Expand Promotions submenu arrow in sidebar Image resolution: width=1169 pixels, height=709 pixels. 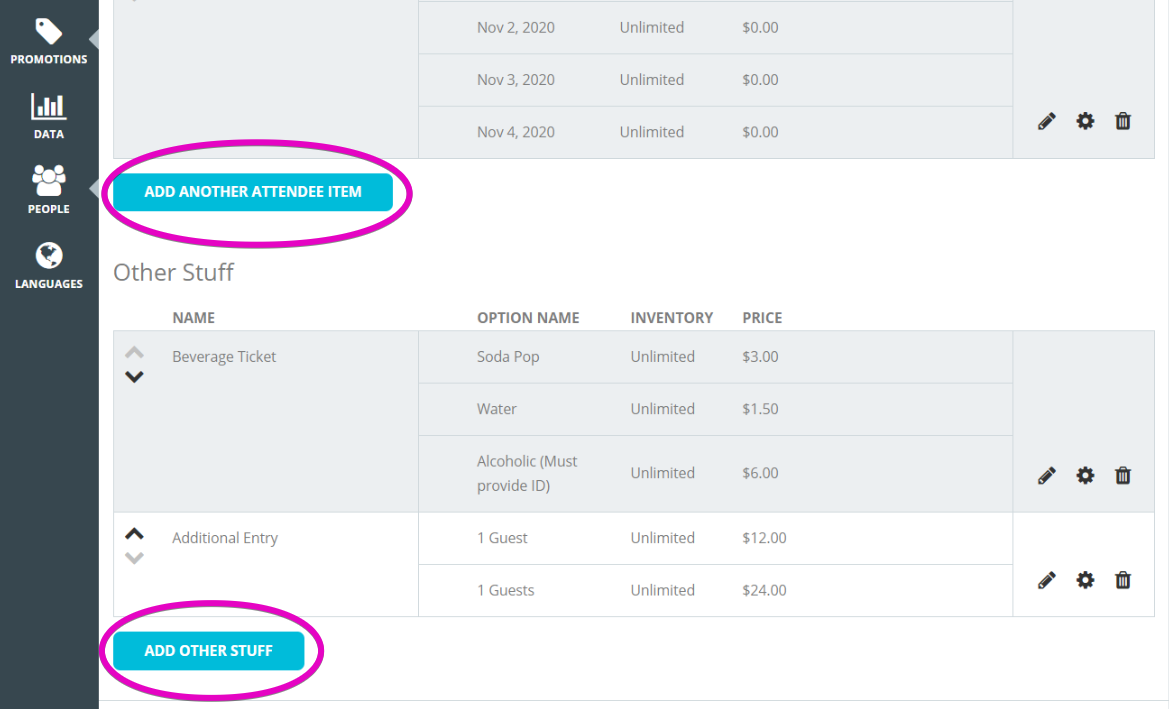94,39
